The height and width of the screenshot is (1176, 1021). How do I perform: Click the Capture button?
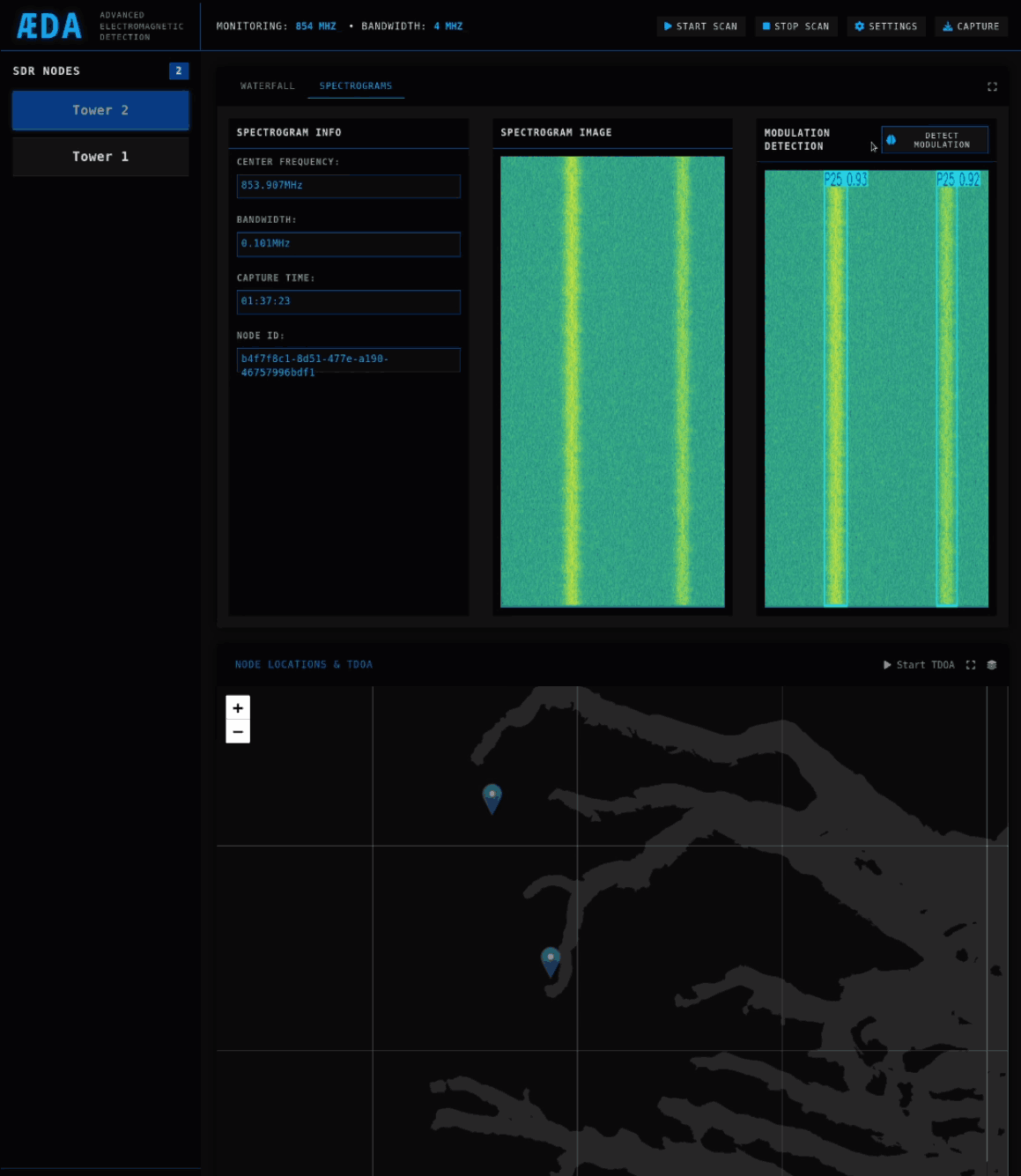pyautogui.click(x=971, y=26)
